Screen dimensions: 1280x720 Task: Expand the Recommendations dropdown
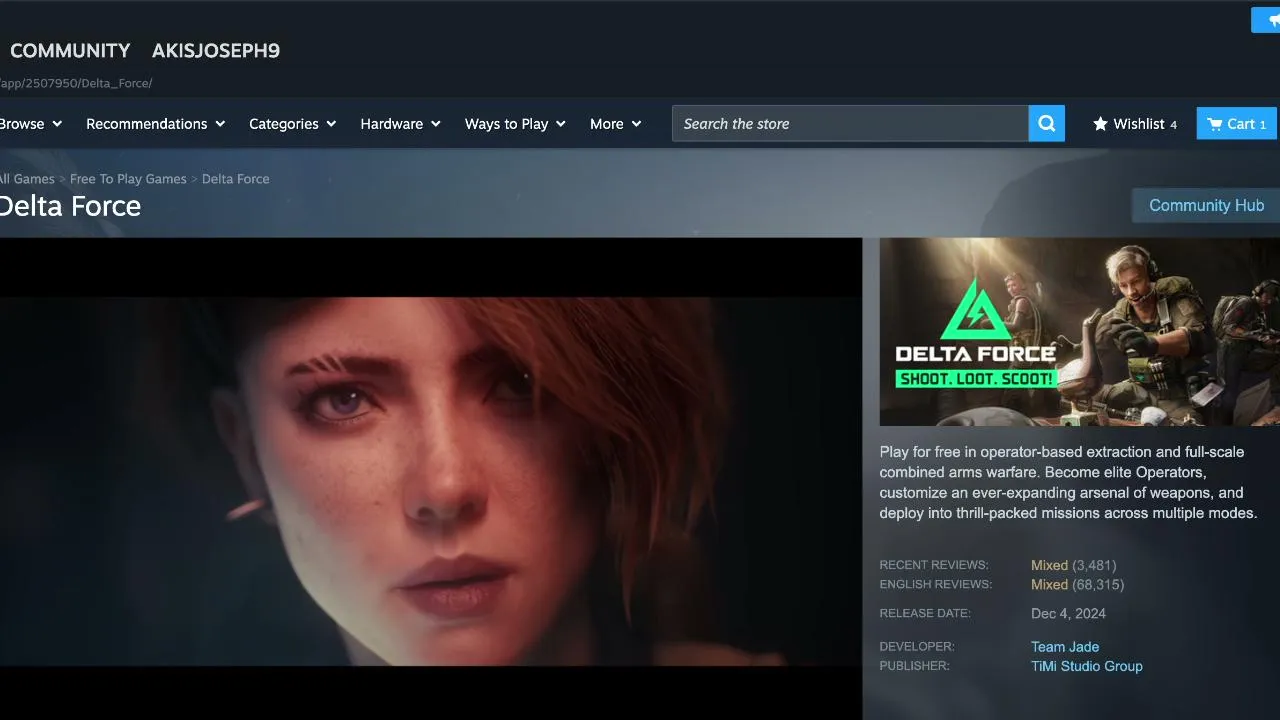click(x=156, y=124)
